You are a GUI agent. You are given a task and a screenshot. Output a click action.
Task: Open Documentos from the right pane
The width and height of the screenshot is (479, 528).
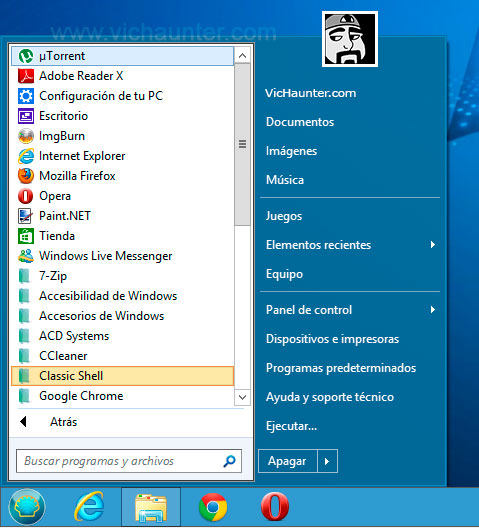coord(350,122)
